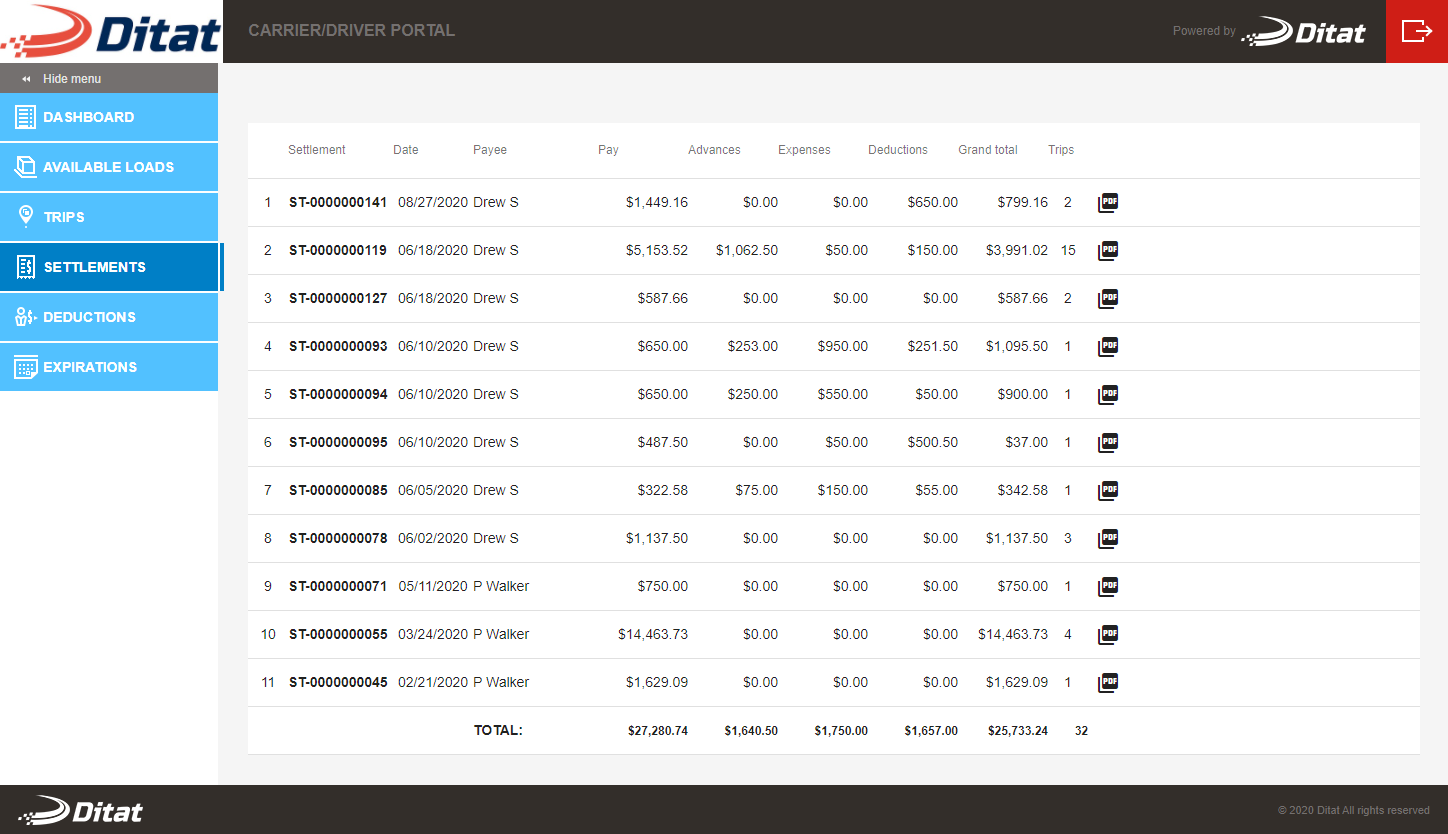This screenshot has width=1448, height=834.
Task: Sort the table by the Date column
Action: point(405,149)
